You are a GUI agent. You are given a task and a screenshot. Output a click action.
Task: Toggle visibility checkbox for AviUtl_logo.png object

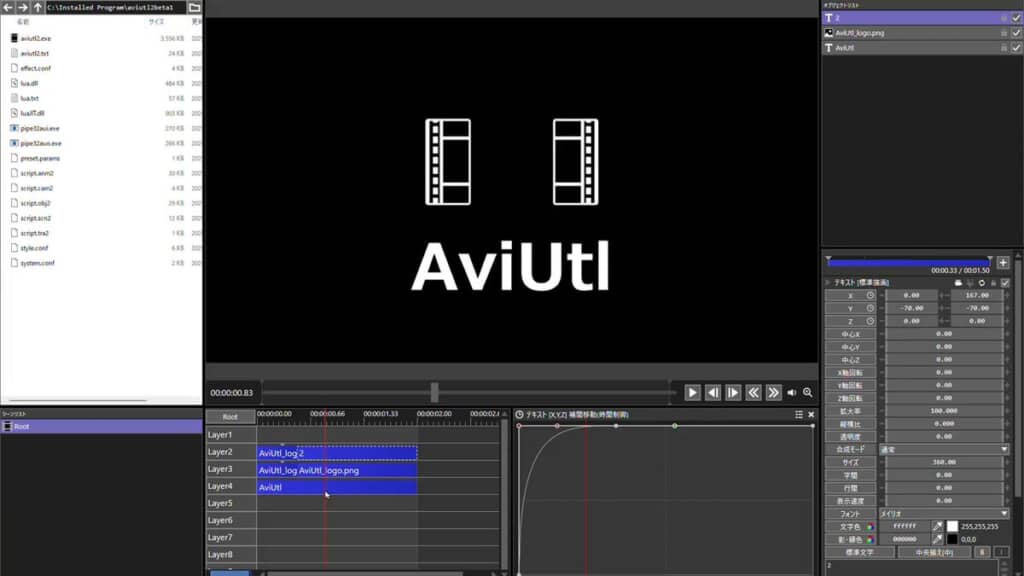pos(1016,33)
